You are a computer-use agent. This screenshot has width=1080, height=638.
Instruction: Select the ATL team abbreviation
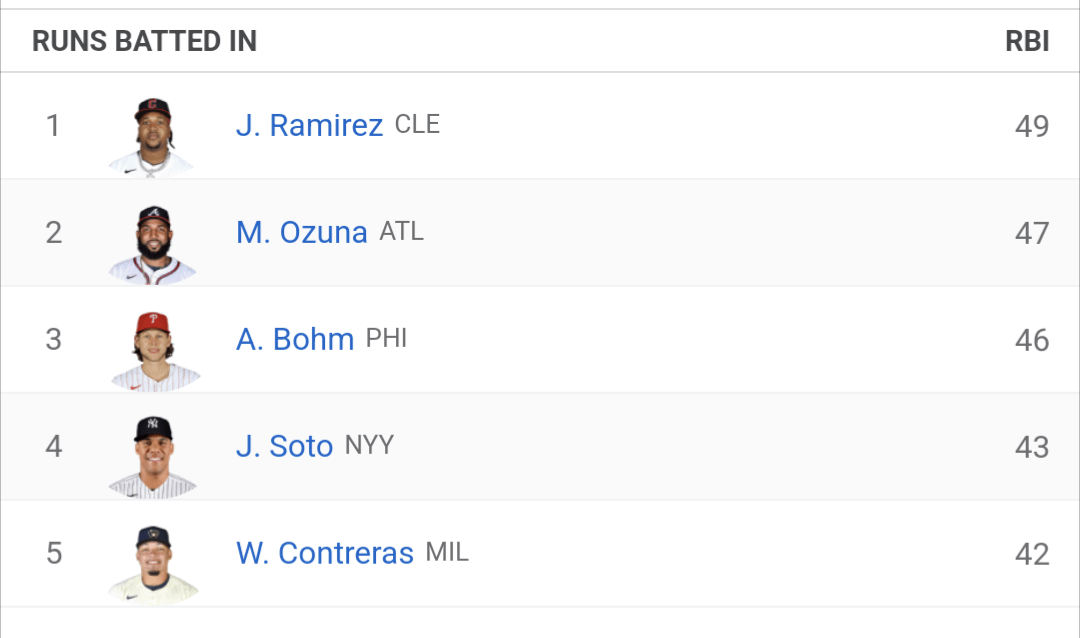(x=402, y=231)
